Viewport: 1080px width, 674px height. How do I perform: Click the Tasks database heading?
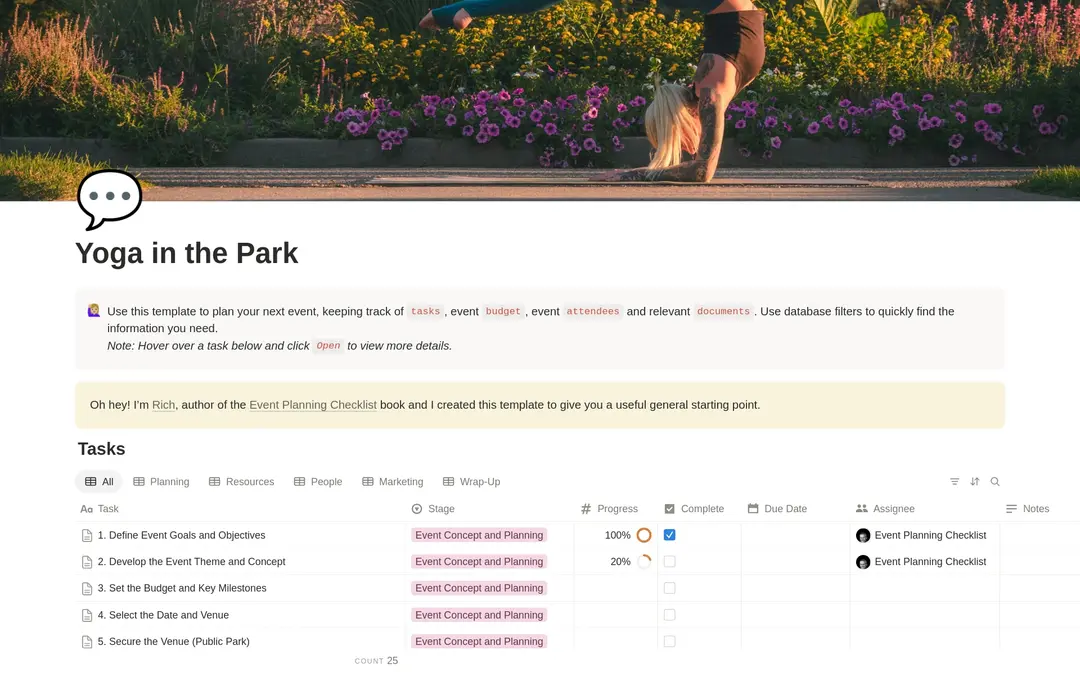click(101, 449)
